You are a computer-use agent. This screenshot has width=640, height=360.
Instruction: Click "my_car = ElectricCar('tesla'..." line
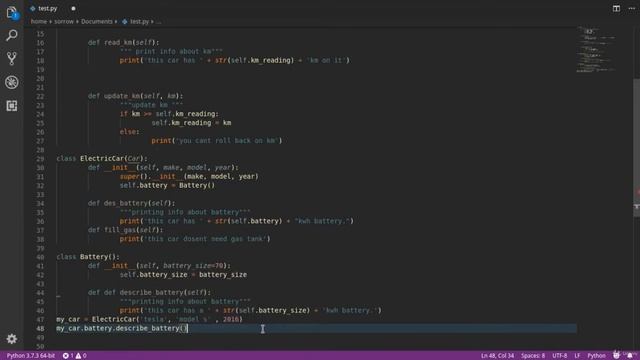pyautogui.click(x=149, y=320)
